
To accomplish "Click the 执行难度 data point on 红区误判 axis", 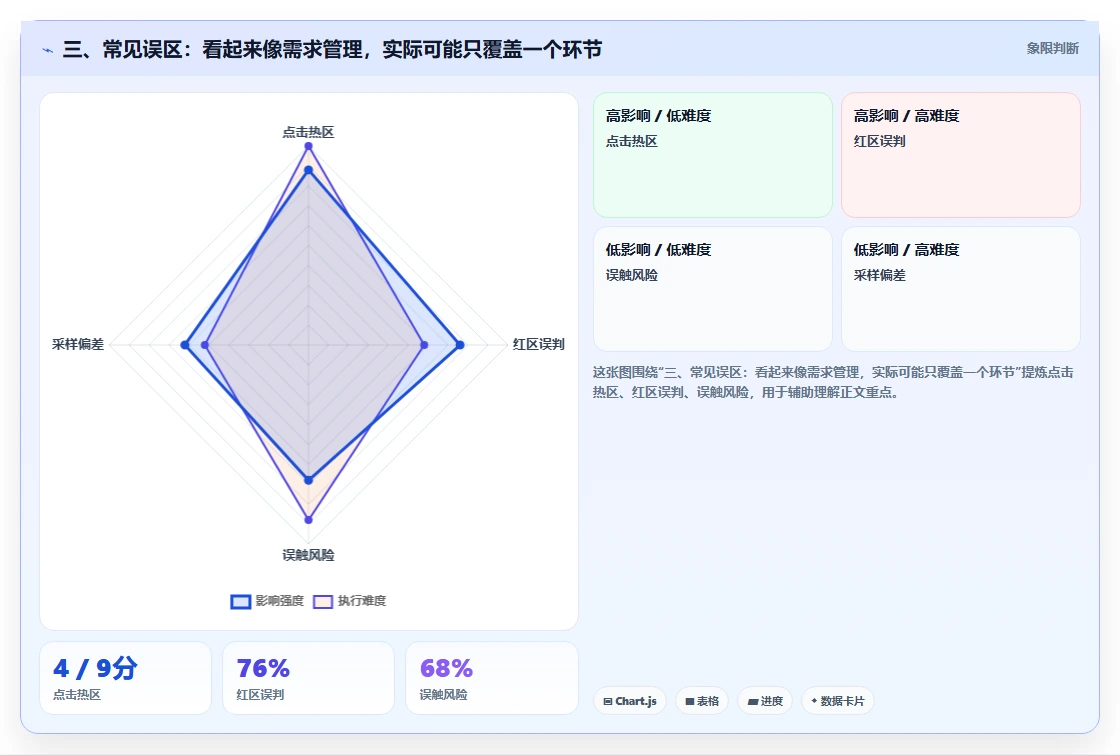I will [424, 345].
